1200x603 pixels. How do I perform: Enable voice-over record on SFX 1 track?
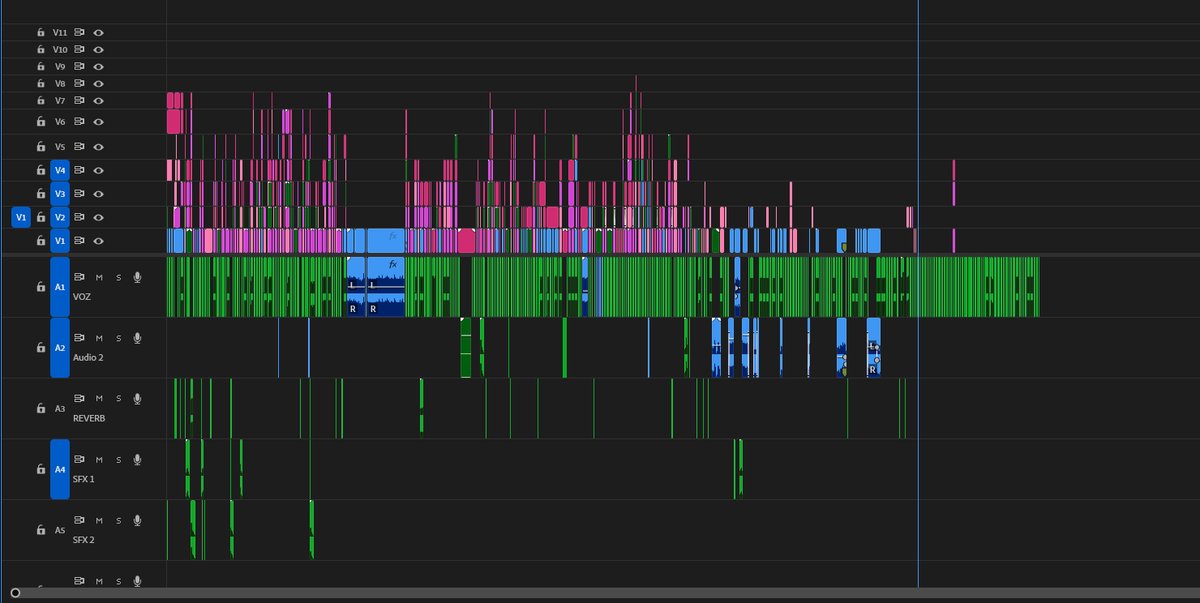click(138, 459)
